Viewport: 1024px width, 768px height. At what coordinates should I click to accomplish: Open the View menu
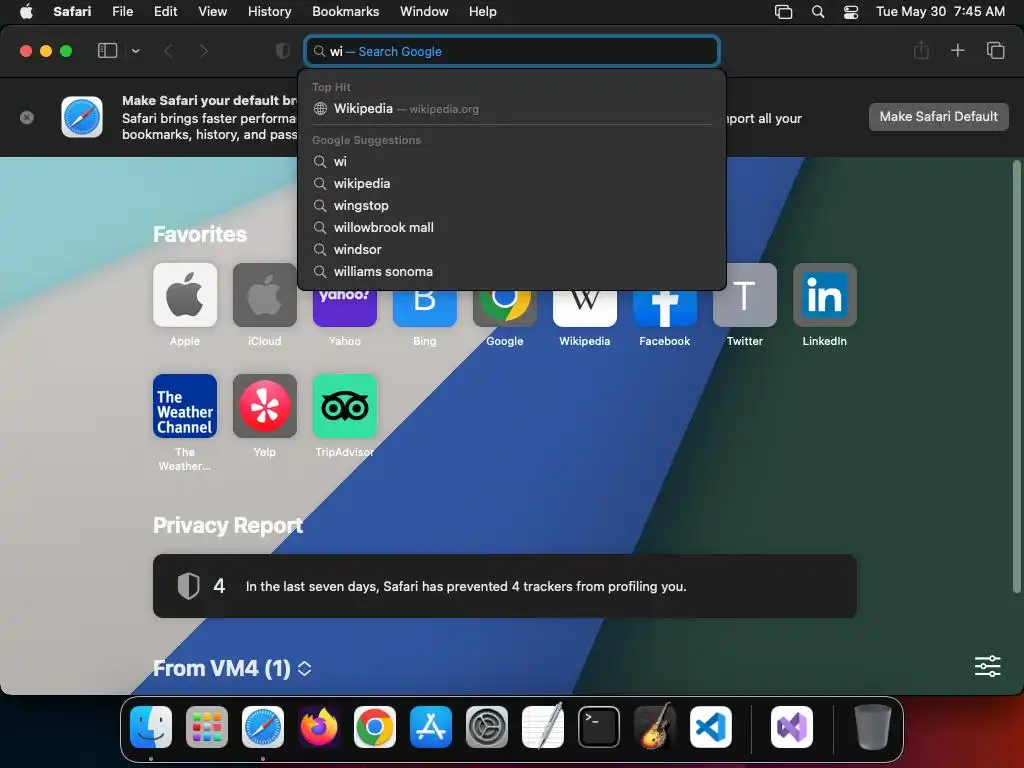[212, 12]
